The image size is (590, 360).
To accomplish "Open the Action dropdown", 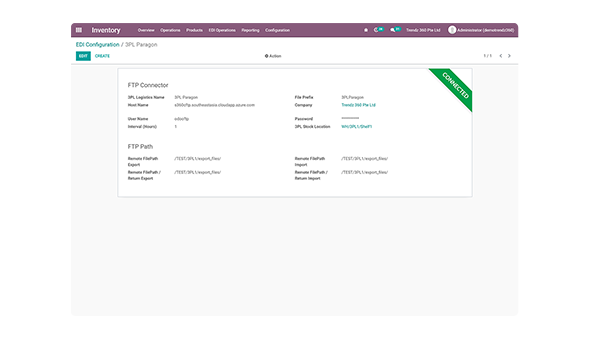I will click(273, 56).
